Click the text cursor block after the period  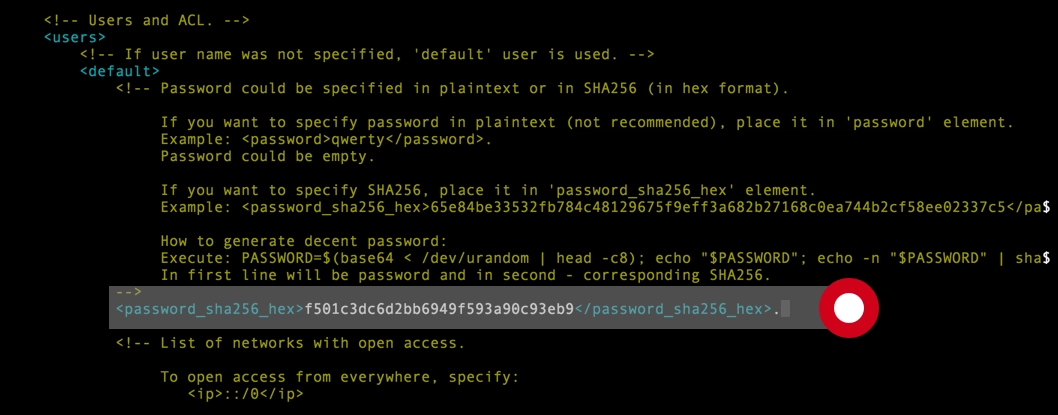785,309
